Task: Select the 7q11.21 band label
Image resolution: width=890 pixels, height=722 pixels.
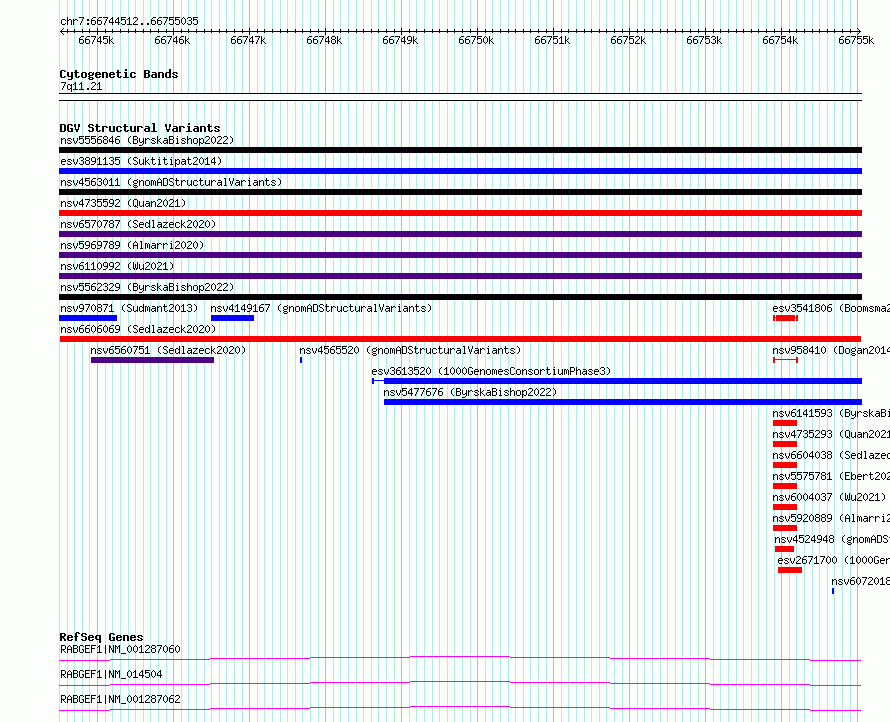Action: (x=81, y=86)
